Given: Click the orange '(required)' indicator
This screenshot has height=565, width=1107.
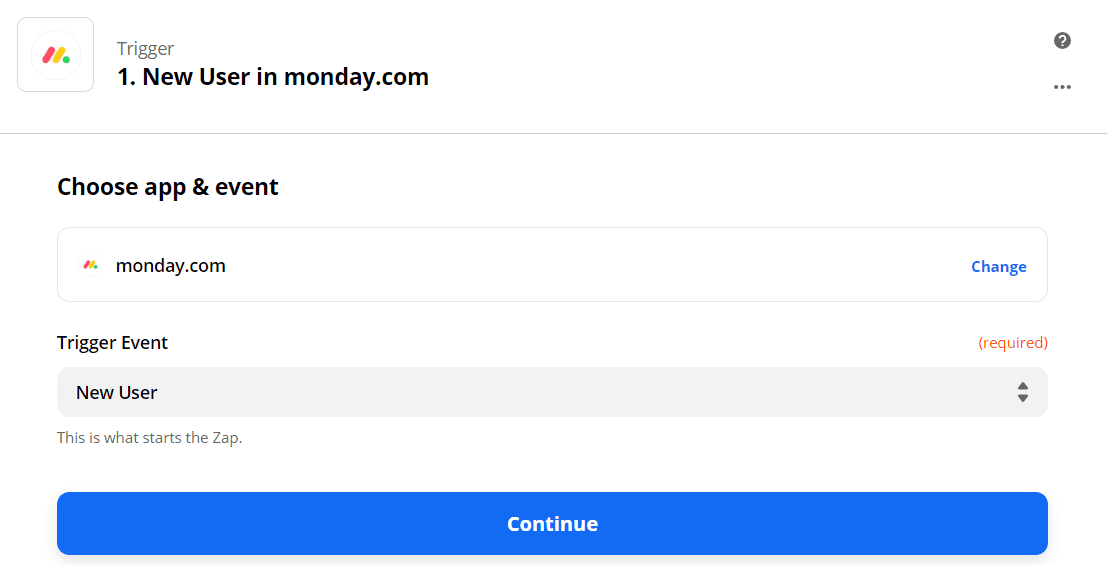Looking at the screenshot, I should (x=1012, y=343).
